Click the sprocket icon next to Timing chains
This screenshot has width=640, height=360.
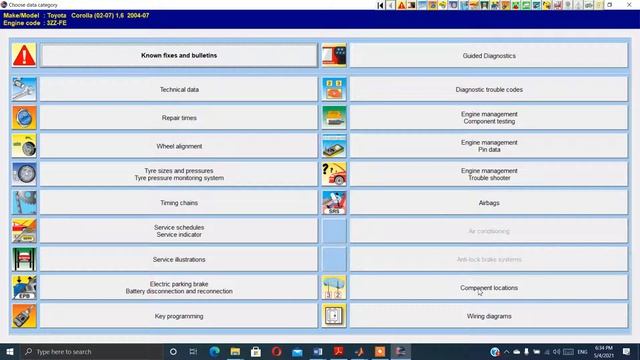click(x=24, y=202)
